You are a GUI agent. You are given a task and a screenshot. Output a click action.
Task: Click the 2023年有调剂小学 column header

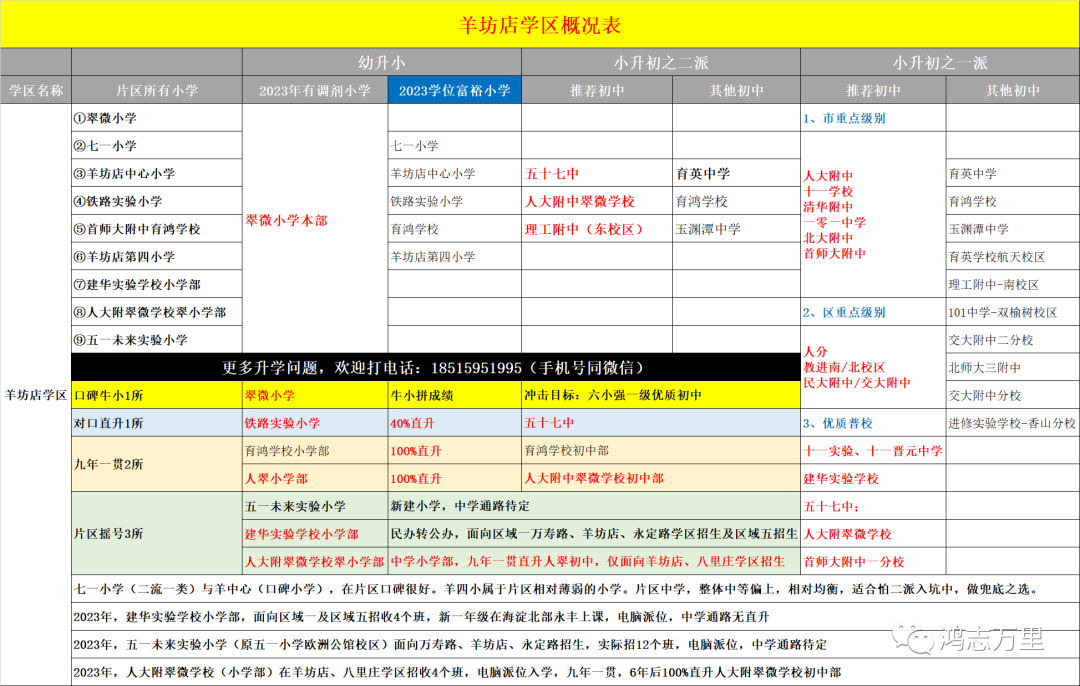coord(315,90)
